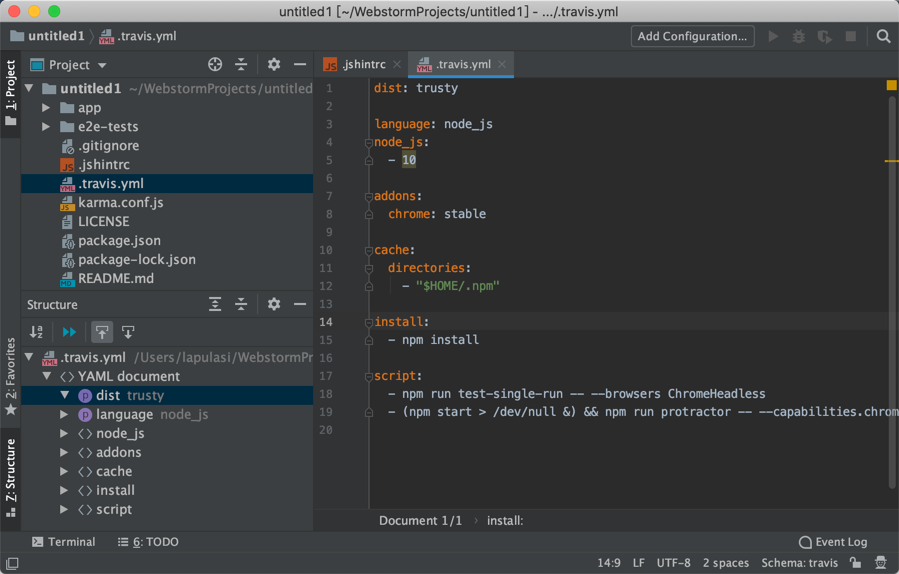Viewport: 899px width, 574px height.
Task: Click the inspector (Hector) icon
Action: point(881,563)
